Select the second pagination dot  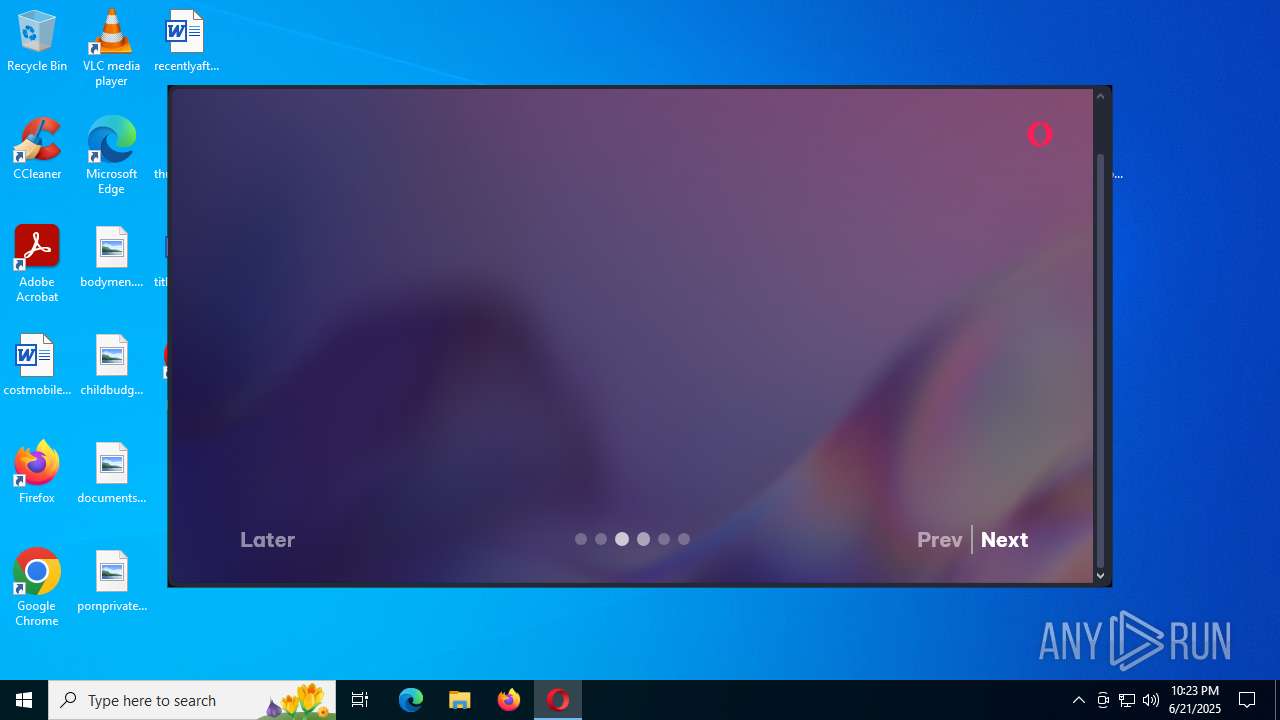601,539
